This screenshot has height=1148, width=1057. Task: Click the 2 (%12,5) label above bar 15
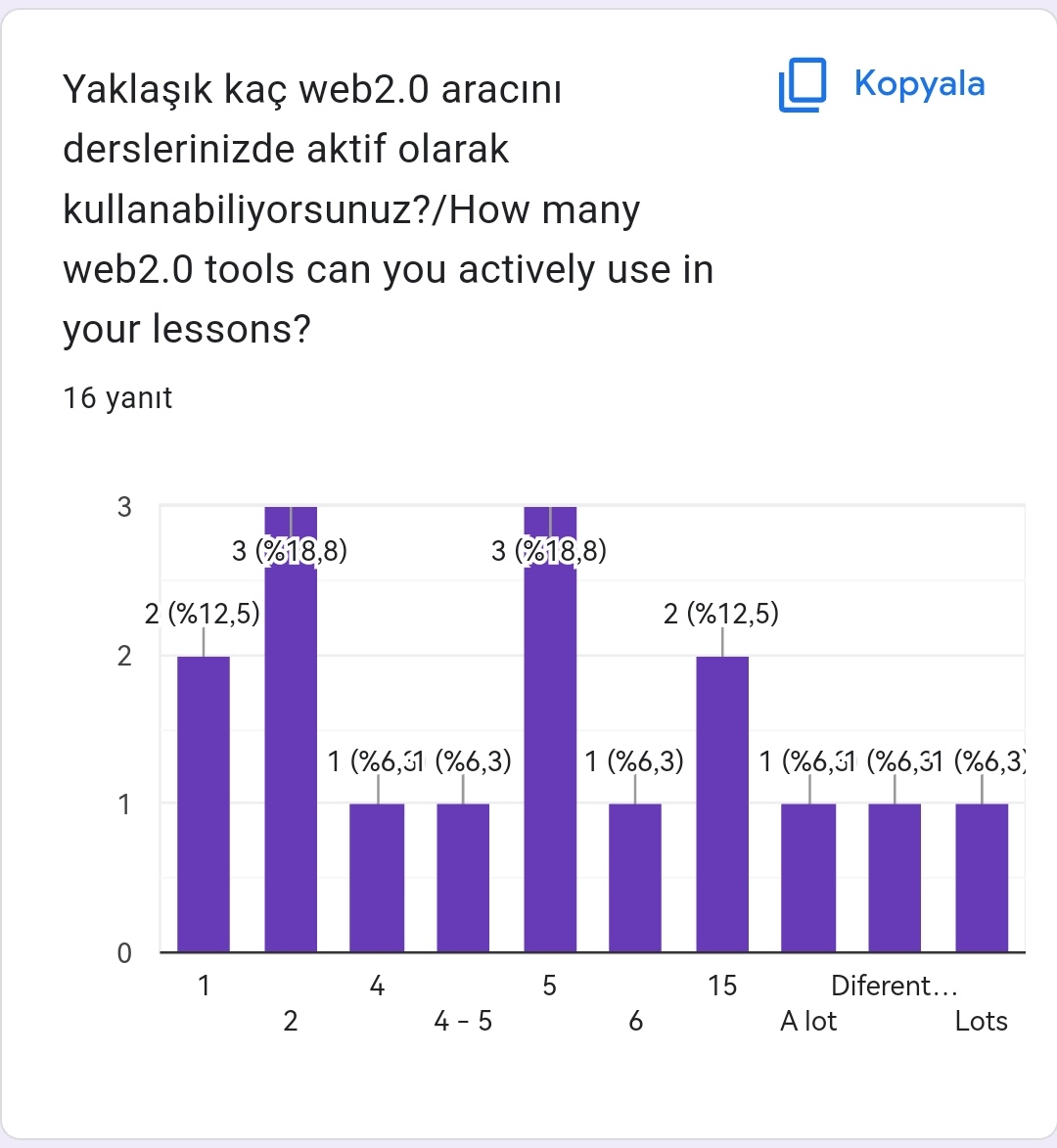[721, 614]
